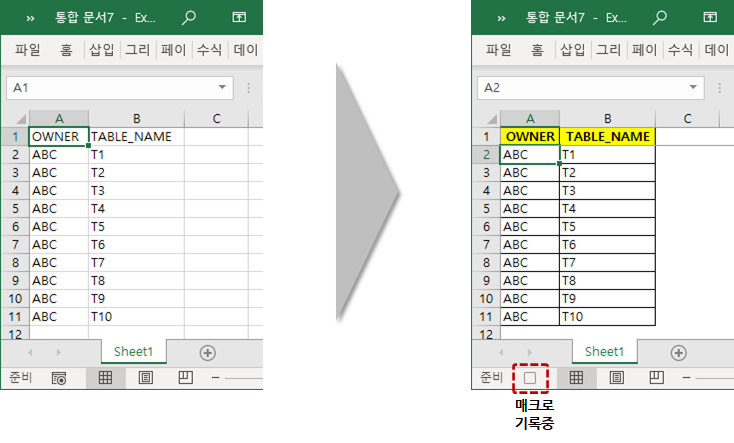Open the Name Box dropdown showing A1
Screen dimensions: 734x443
click(222, 87)
